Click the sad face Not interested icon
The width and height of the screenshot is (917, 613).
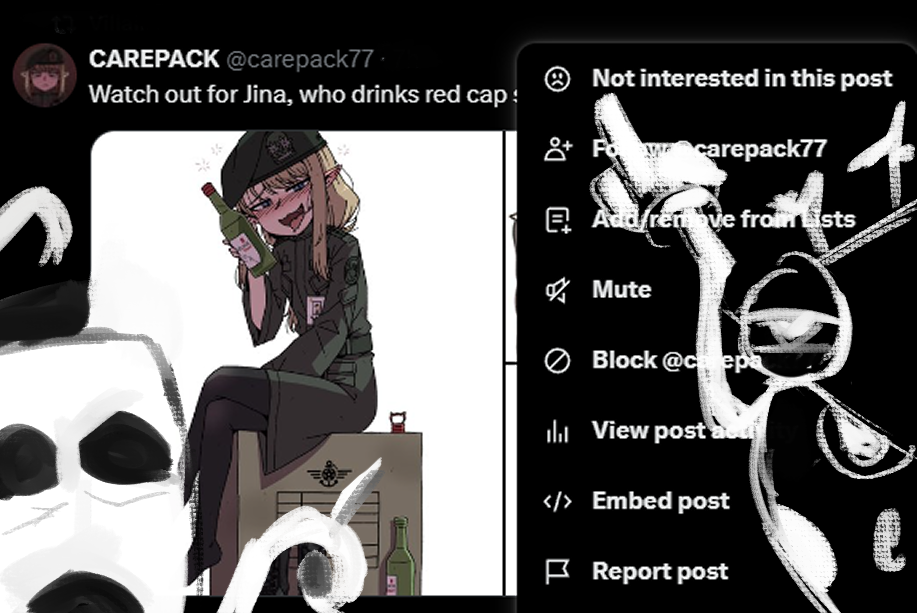(x=557, y=78)
